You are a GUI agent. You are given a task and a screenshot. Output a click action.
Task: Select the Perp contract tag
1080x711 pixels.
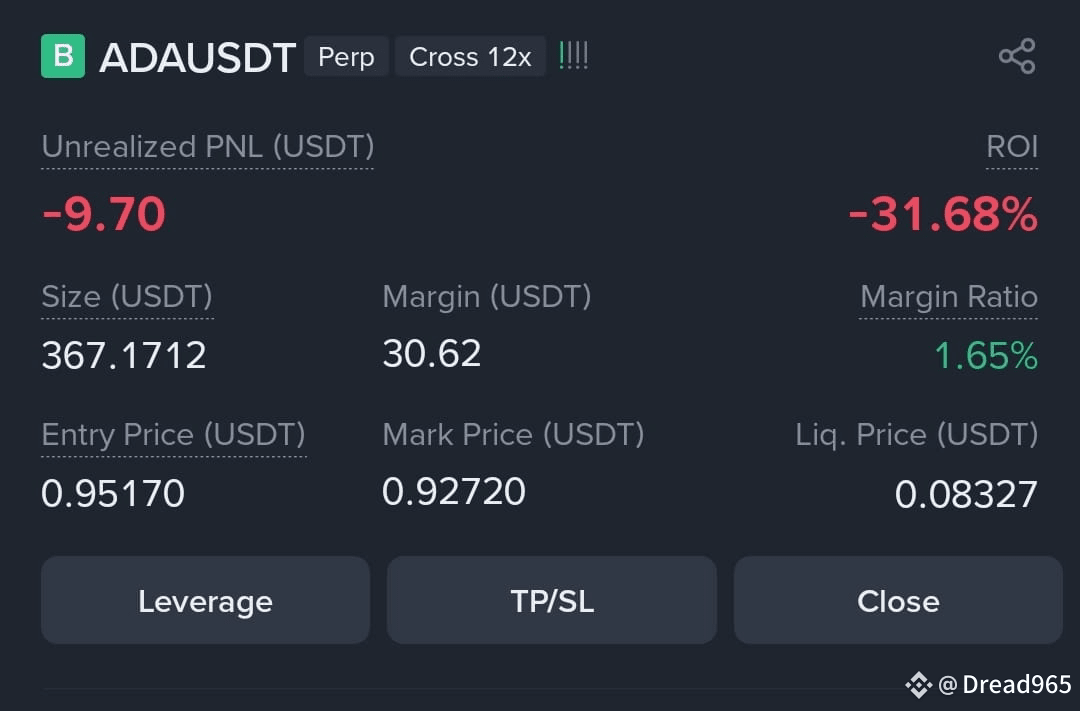(346, 56)
